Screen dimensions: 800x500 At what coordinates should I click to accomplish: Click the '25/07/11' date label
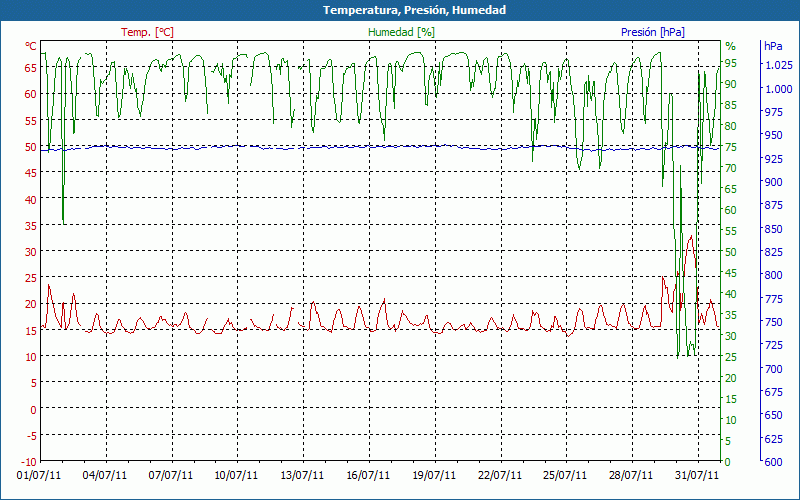click(565, 475)
